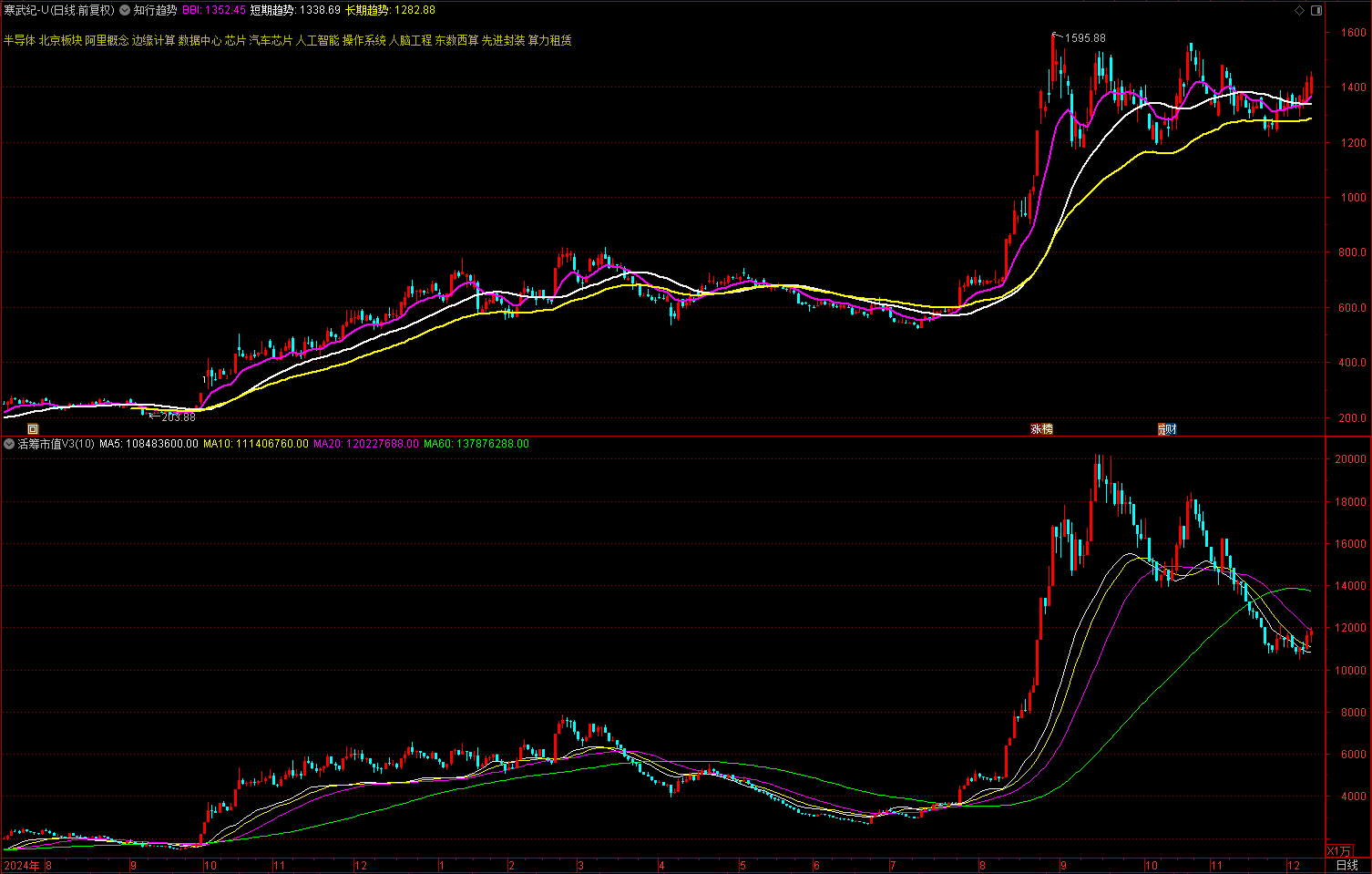Click the 涨榜 event marker icon
Image resolution: width=1372 pixels, height=874 pixels.
coord(1041,428)
